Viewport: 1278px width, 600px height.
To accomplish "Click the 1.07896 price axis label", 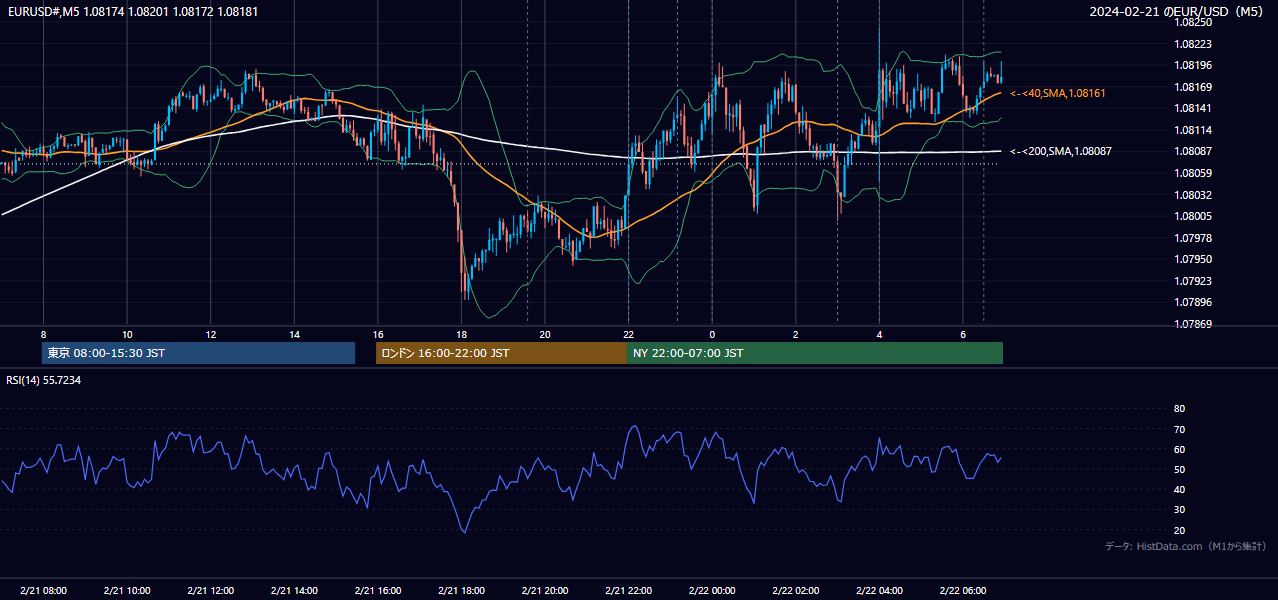I will click(x=1193, y=302).
